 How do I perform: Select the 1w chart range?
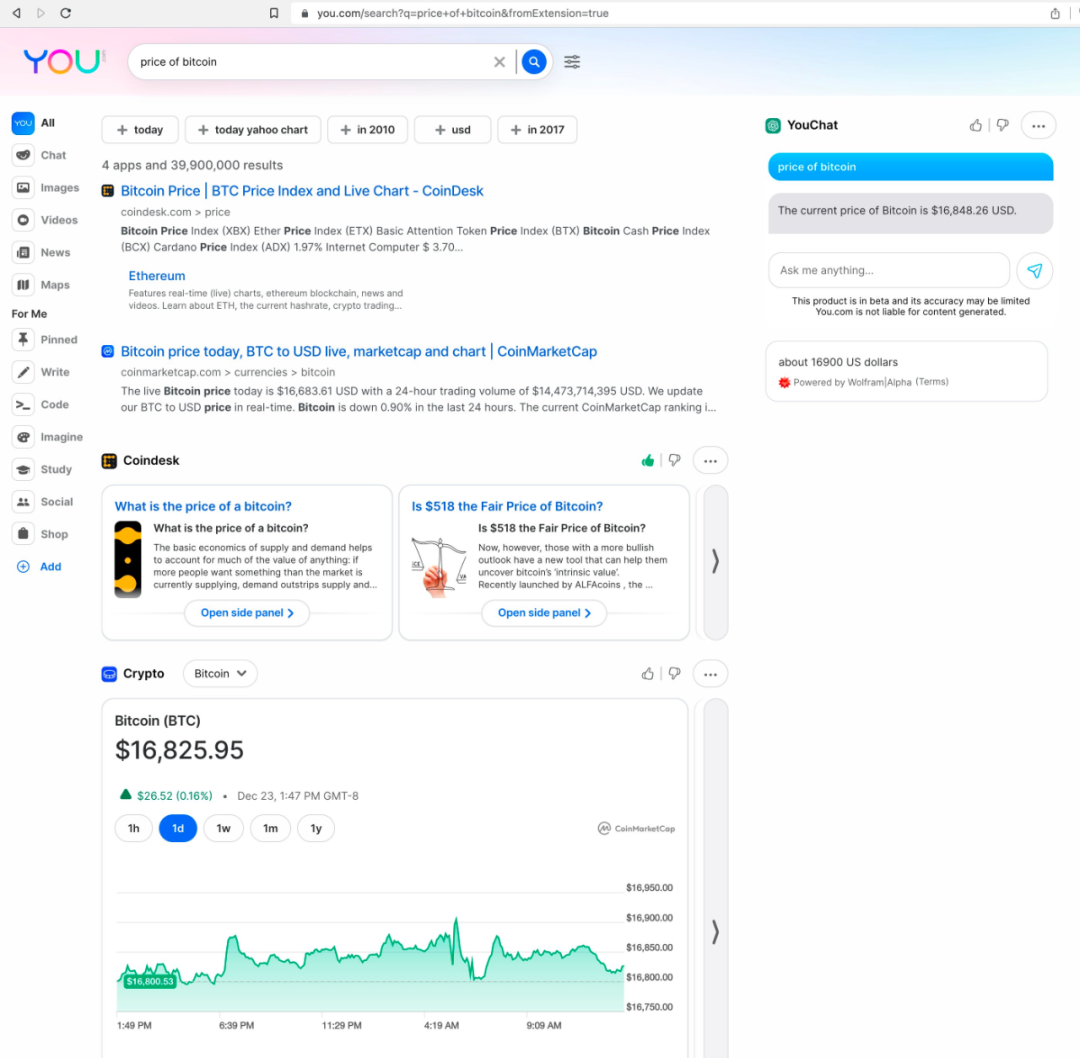(x=223, y=828)
